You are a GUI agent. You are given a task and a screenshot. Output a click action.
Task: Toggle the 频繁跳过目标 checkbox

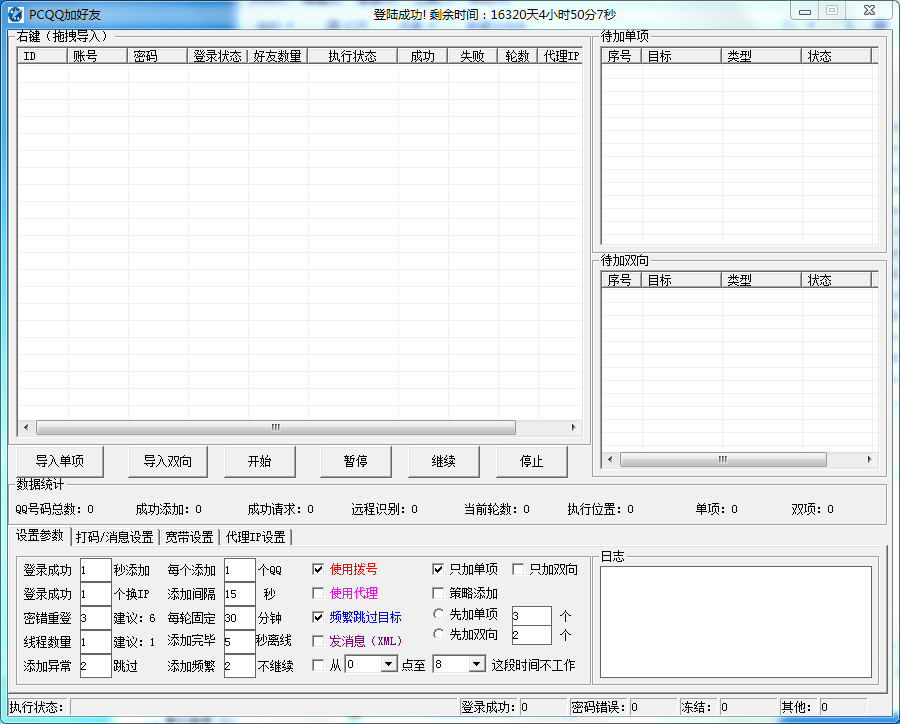click(318, 617)
